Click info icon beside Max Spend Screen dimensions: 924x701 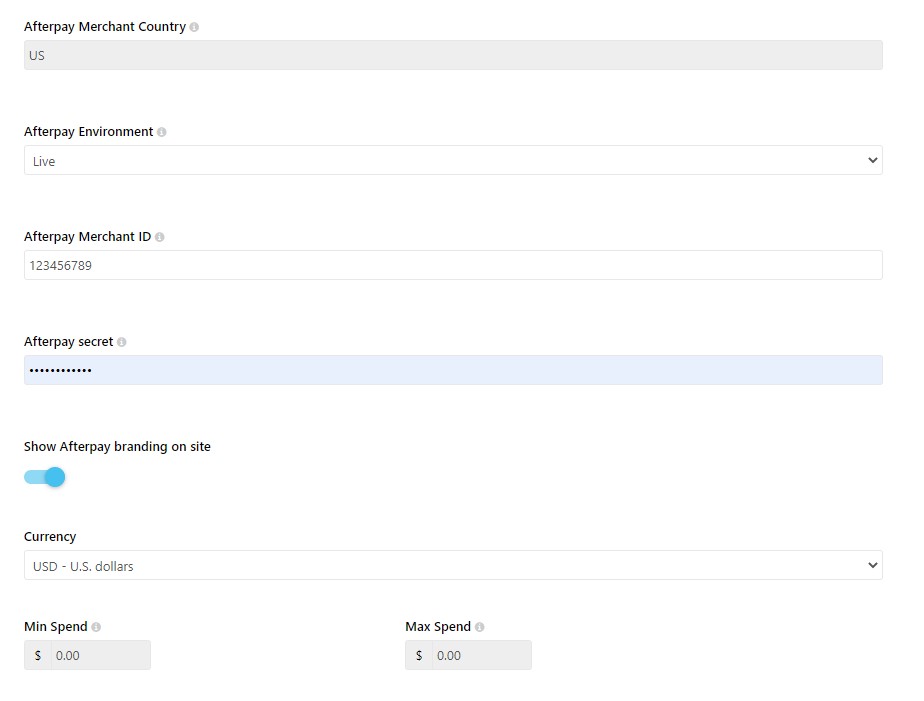pyautogui.click(x=480, y=627)
